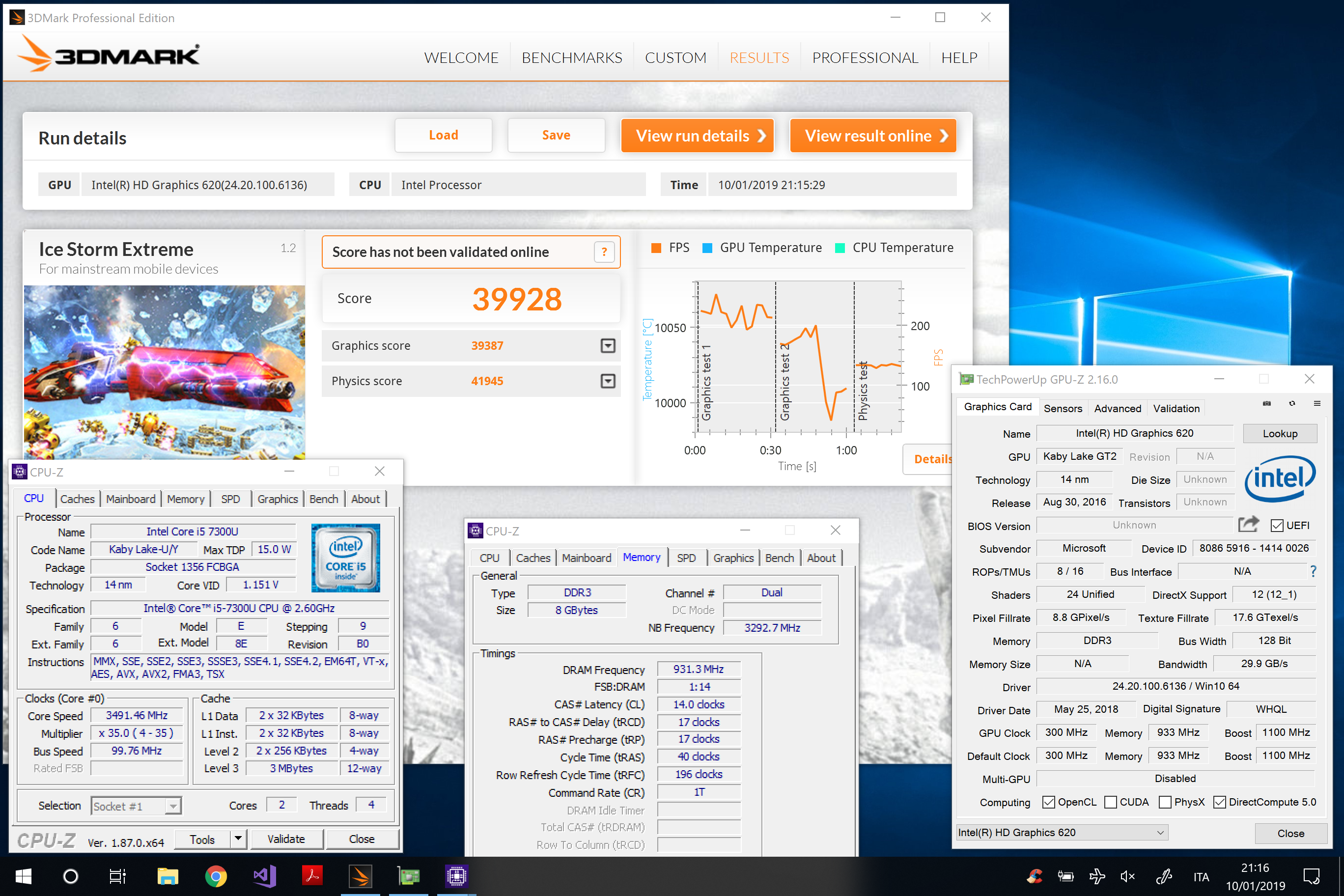Image resolution: width=1344 pixels, height=896 pixels.
Task: Open Adobe Acrobat from the taskbar
Action: 312,876
